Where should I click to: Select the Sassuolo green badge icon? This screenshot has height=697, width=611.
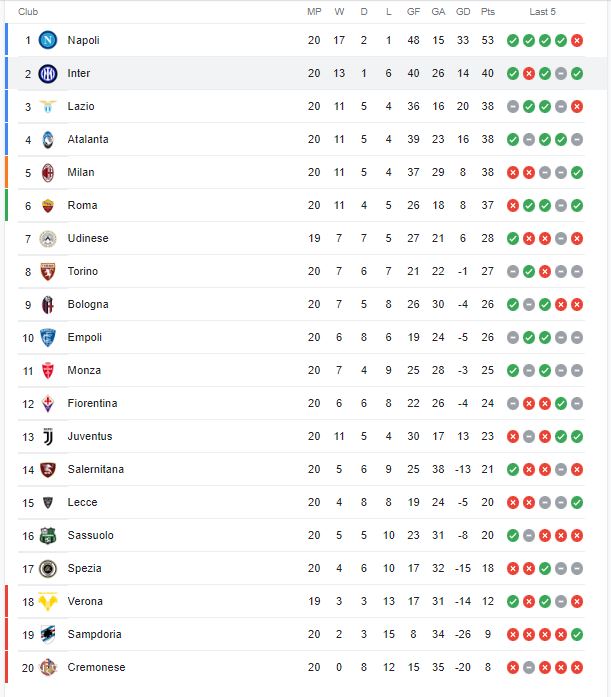48,536
